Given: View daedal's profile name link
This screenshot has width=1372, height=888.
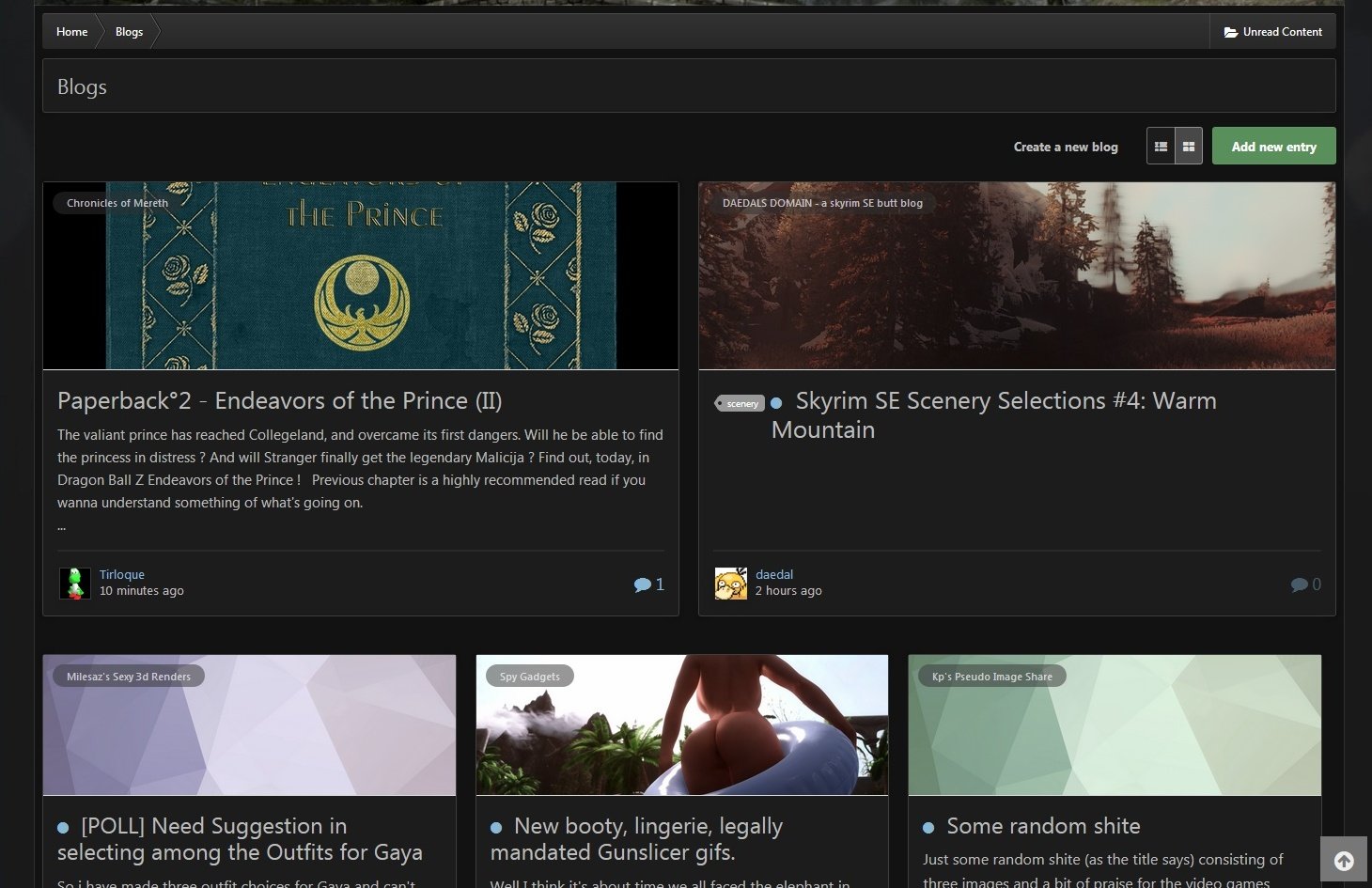Looking at the screenshot, I should [774, 574].
